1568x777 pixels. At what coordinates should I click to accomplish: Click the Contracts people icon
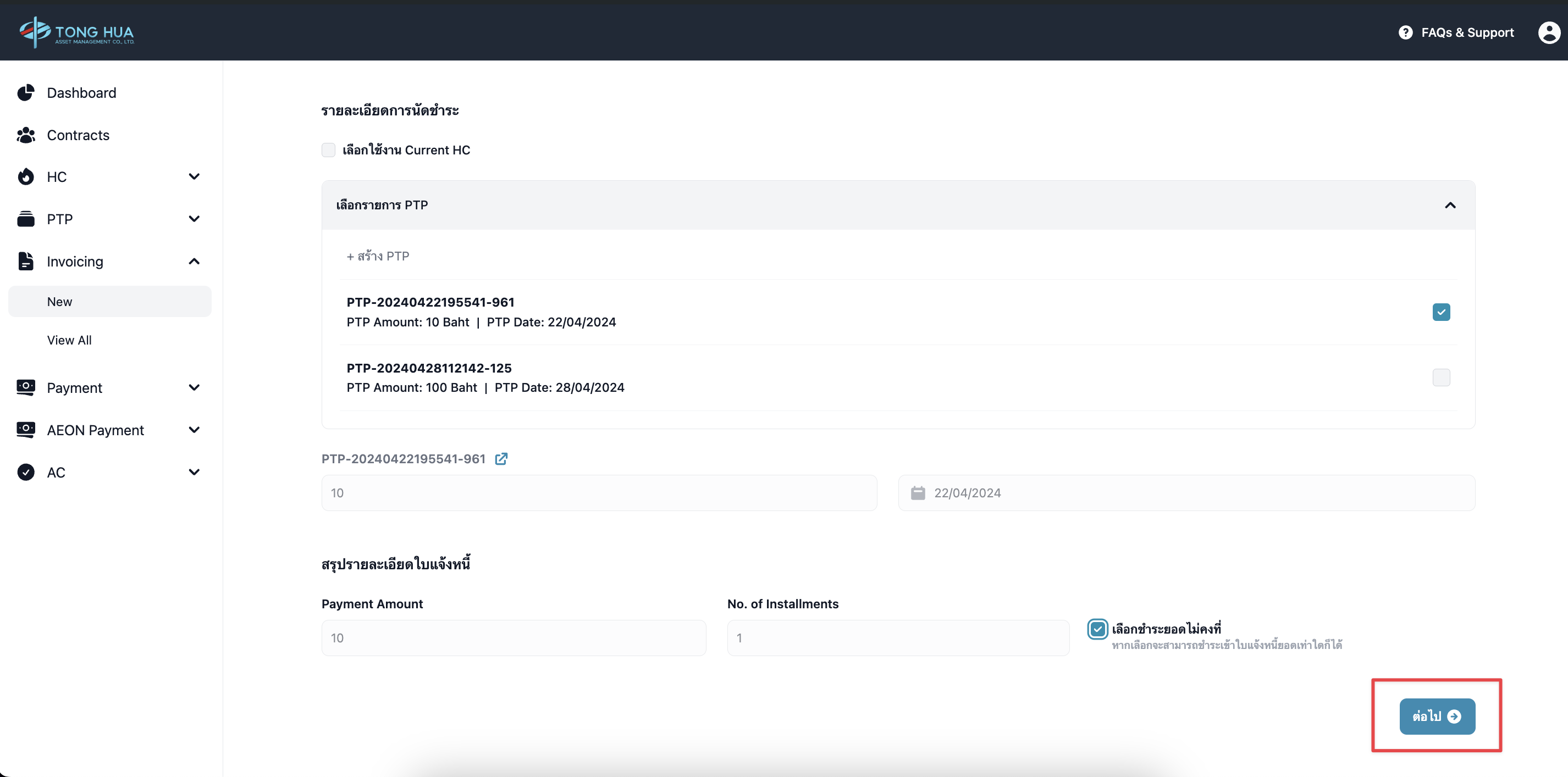(x=25, y=135)
